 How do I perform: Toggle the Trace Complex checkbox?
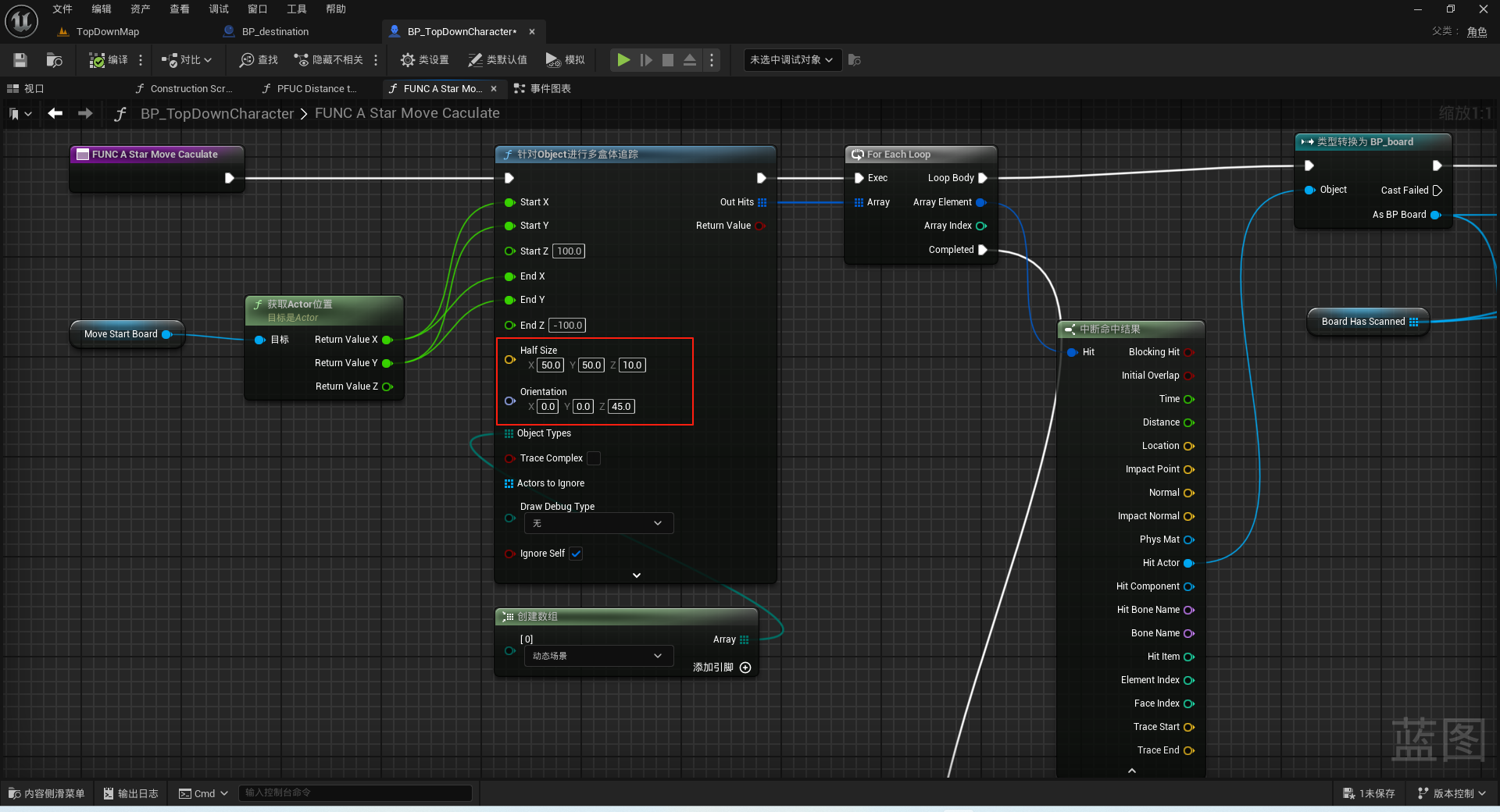[594, 458]
